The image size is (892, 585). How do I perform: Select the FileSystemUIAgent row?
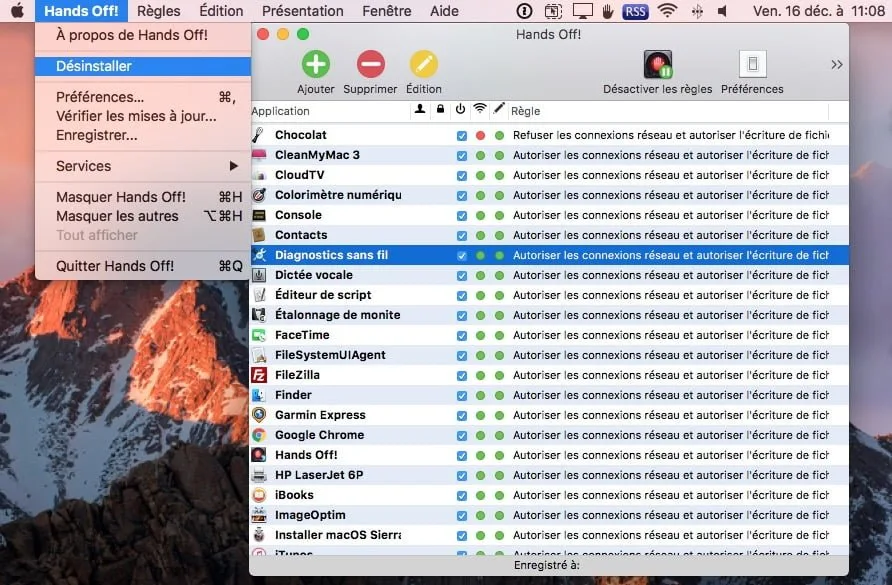click(x=550, y=355)
